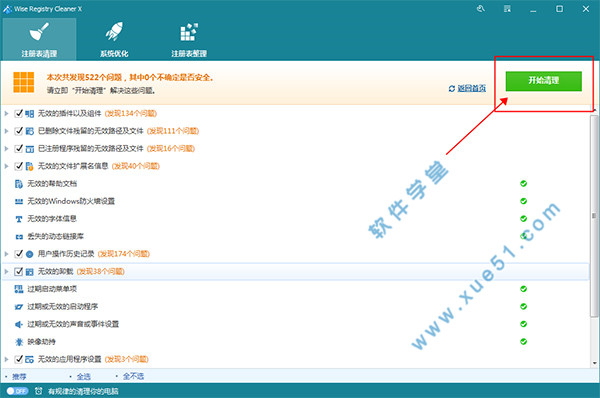Click the green check for 无效的Windows防火墙设置
This screenshot has height=398, width=600.
523,201
